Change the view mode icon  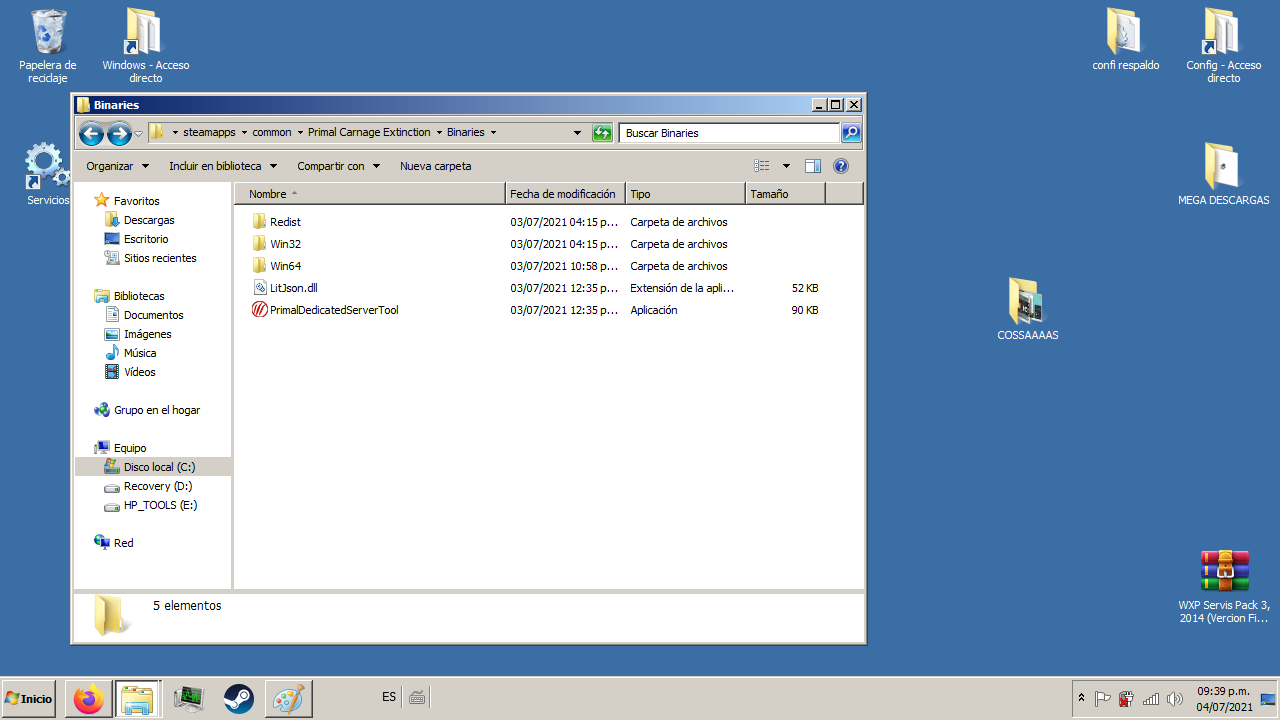tap(762, 166)
